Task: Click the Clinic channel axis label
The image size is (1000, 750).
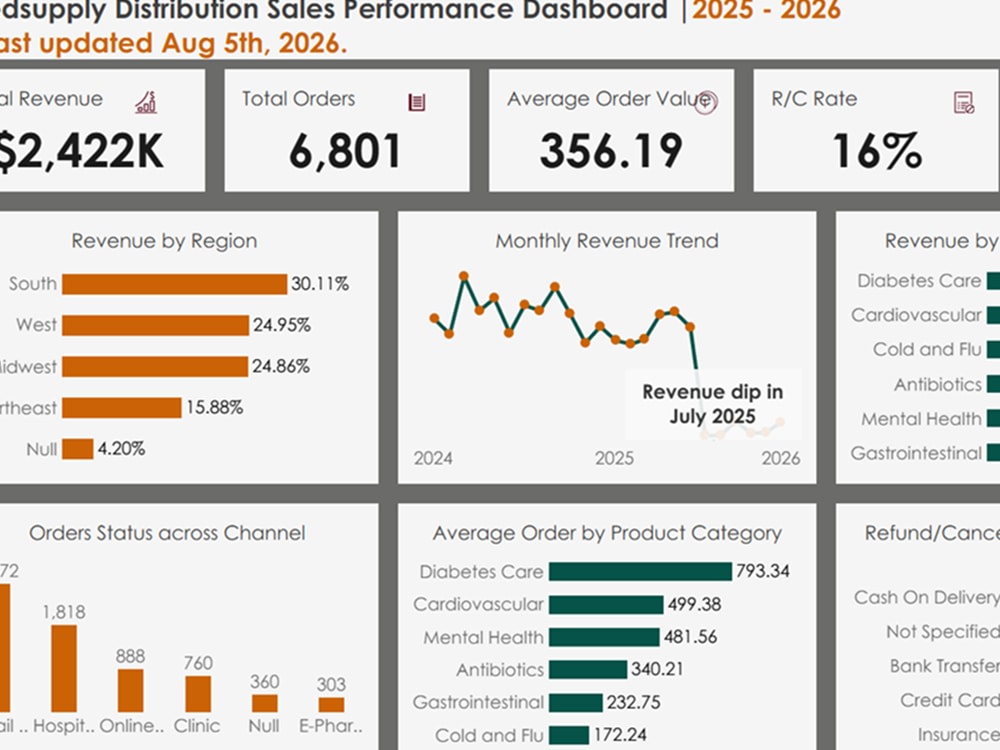Action: (196, 726)
